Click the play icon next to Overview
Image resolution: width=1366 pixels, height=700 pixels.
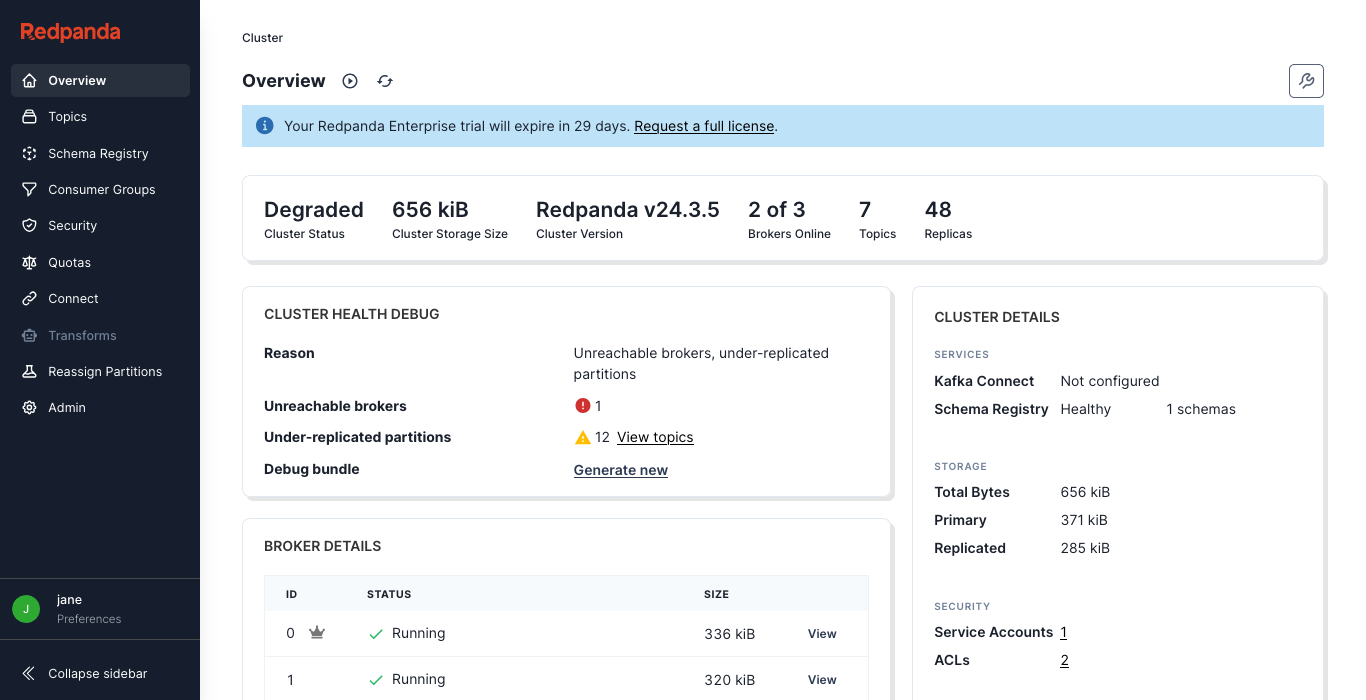pyautogui.click(x=349, y=81)
